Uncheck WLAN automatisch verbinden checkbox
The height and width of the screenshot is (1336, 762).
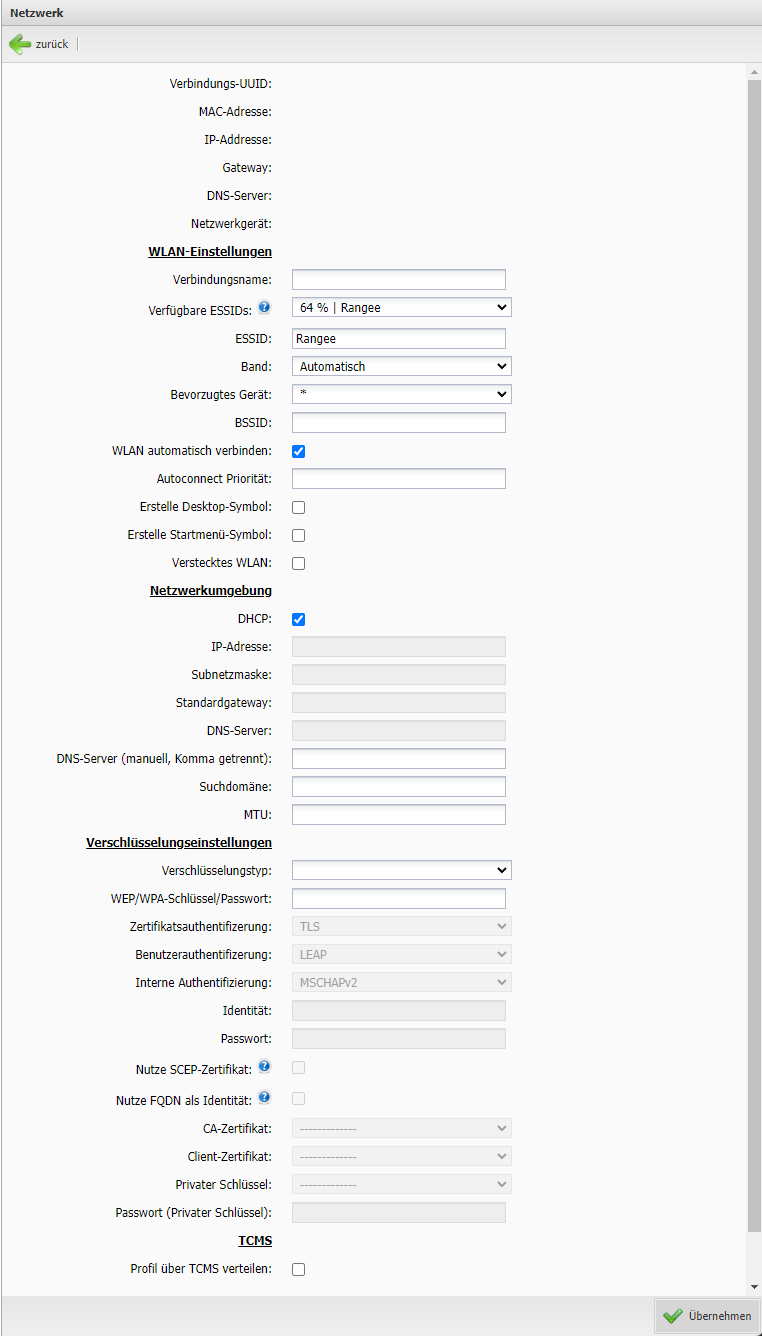pyautogui.click(x=298, y=451)
